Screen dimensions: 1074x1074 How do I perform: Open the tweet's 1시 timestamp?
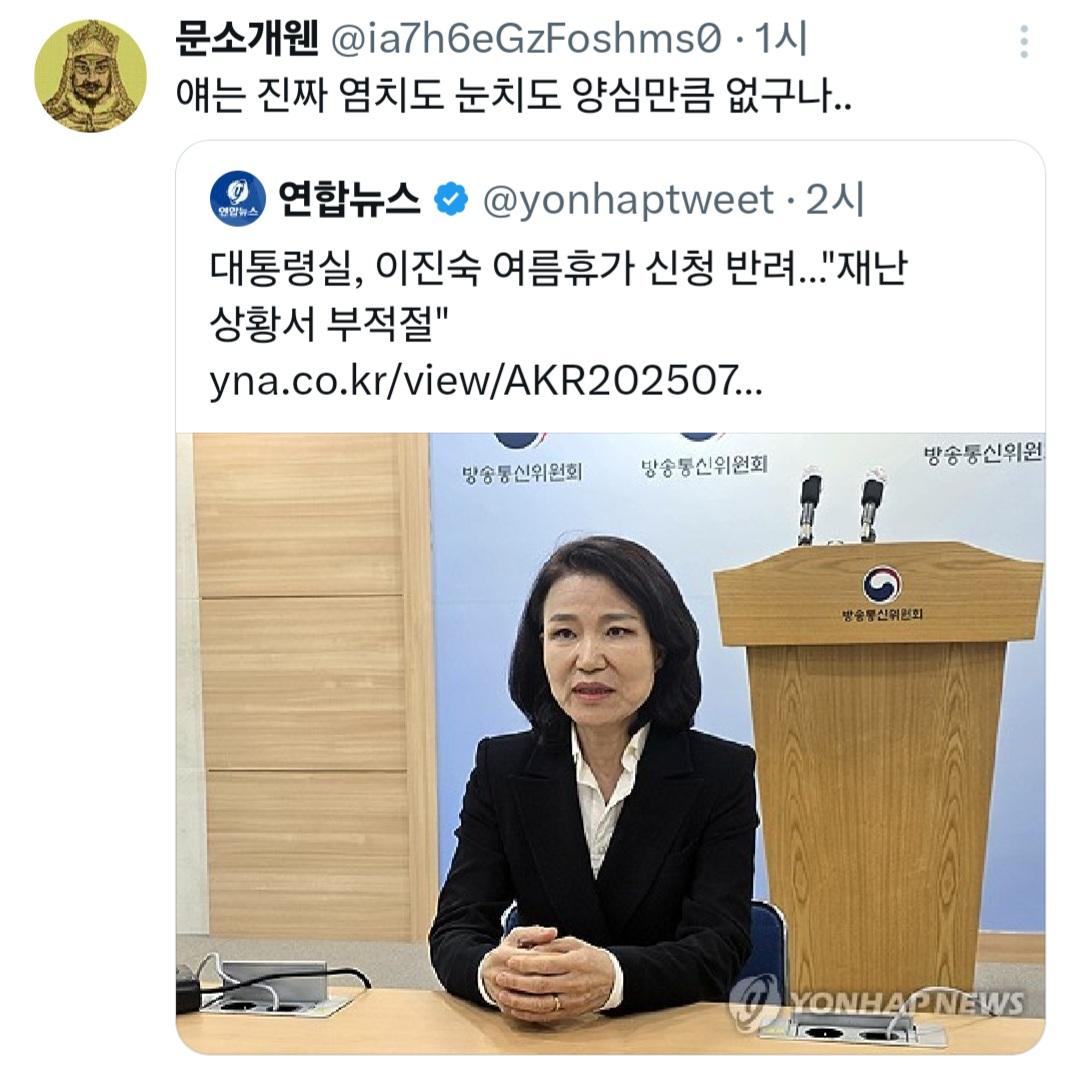coord(781,38)
